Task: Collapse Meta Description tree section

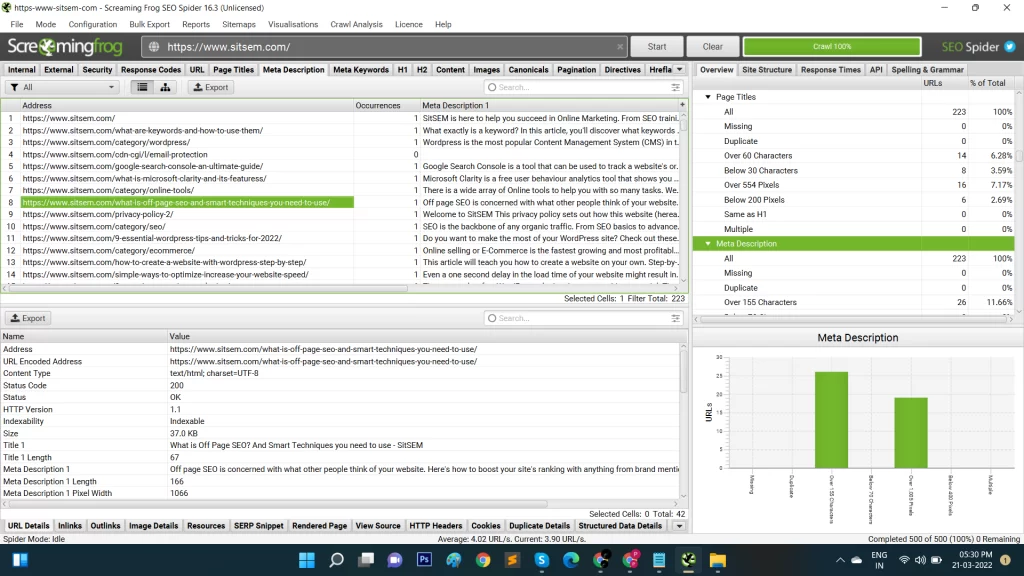Action: tap(708, 244)
